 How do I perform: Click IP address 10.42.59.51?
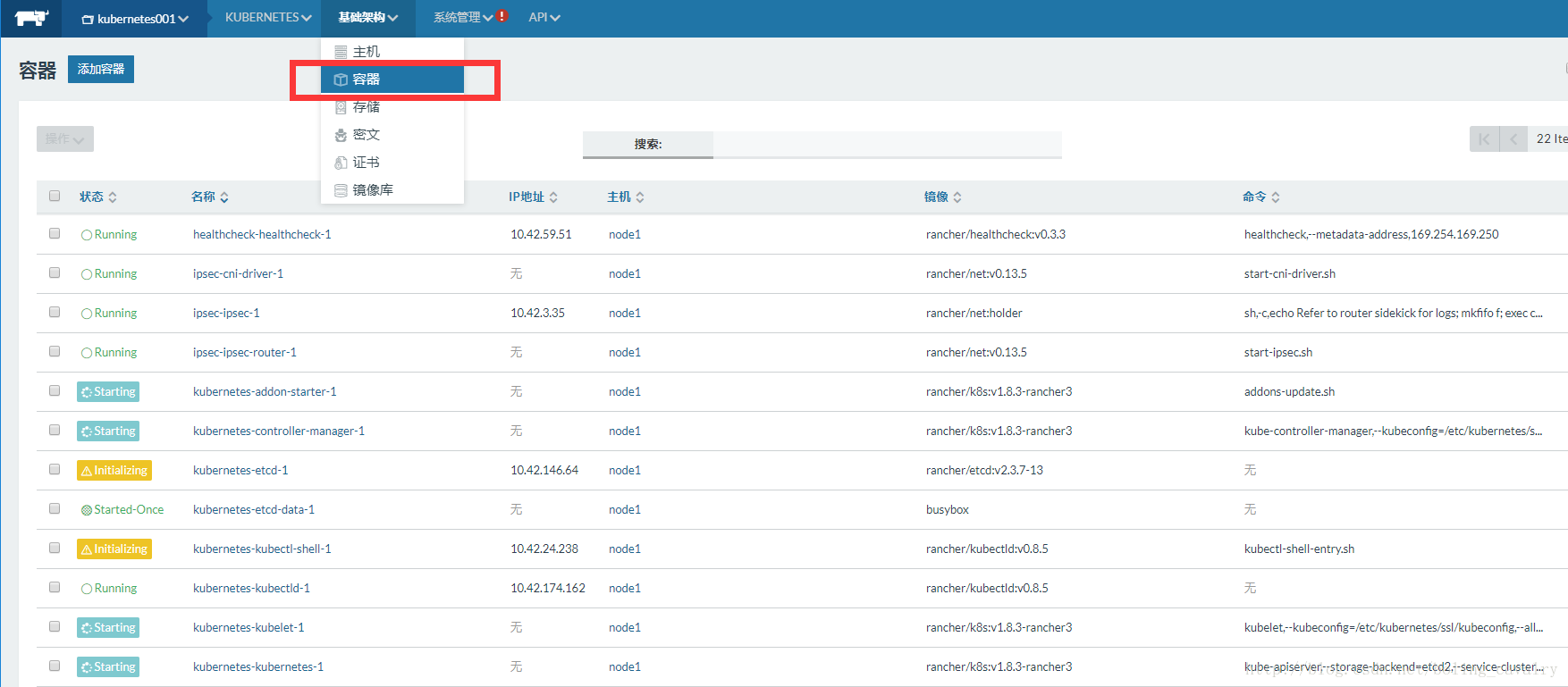(541, 234)
